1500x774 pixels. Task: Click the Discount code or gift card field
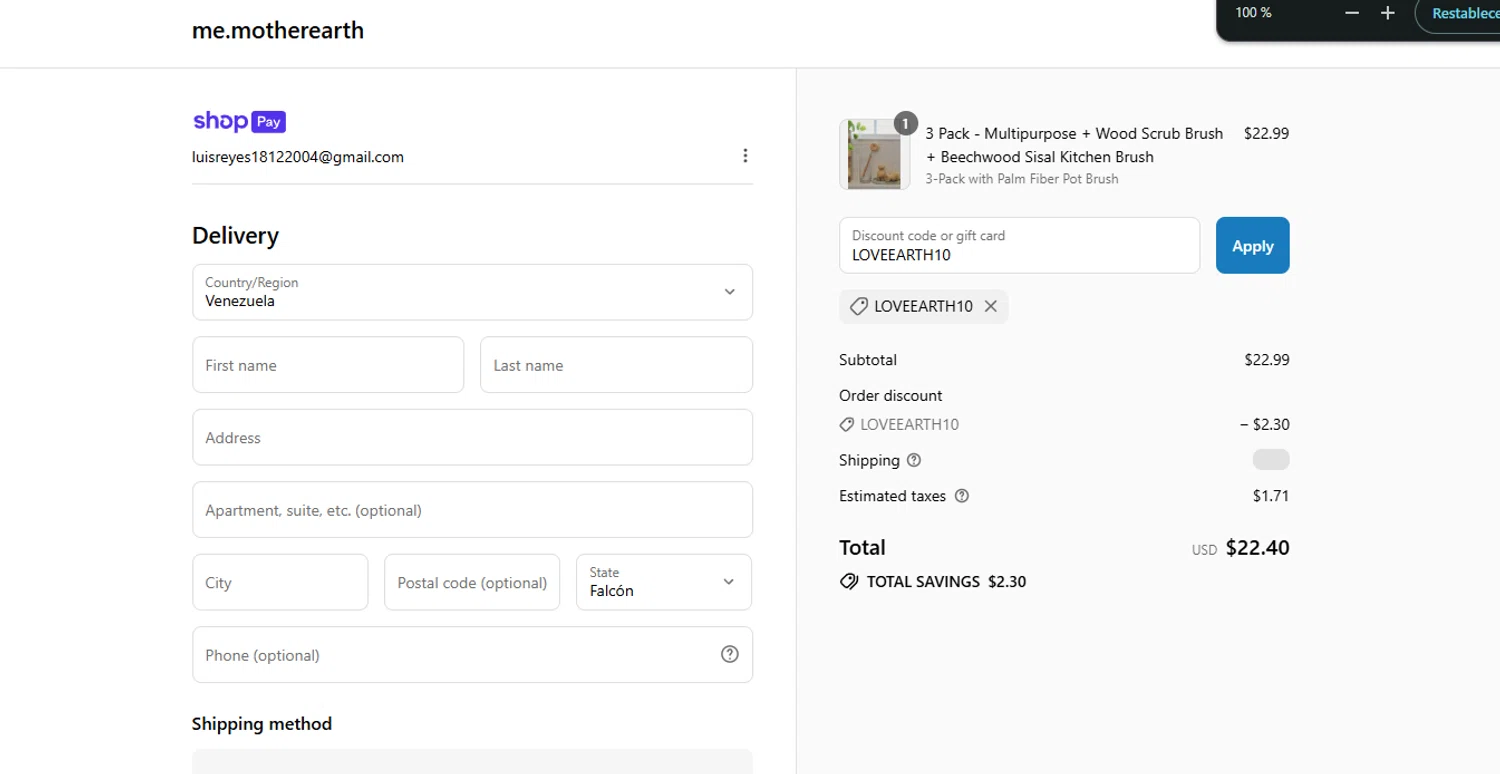[x=1019, y=245]
